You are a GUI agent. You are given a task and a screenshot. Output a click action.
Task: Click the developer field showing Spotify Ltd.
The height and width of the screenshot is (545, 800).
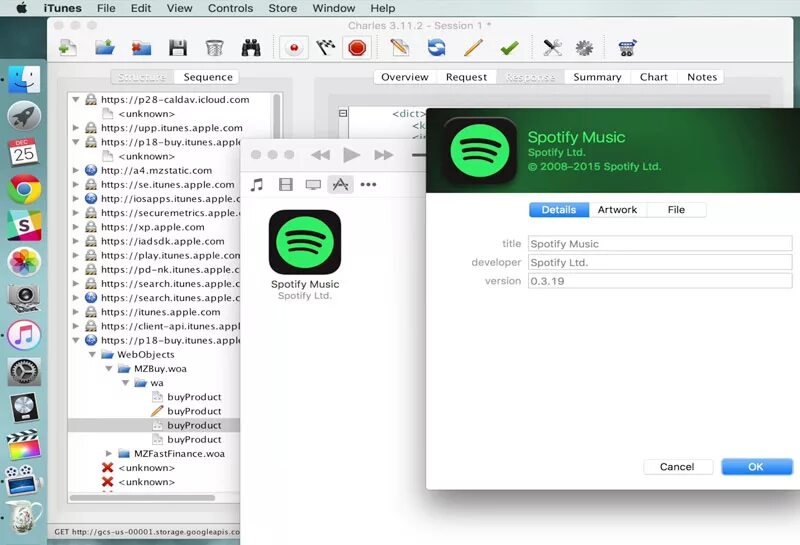tap(660, 262)
